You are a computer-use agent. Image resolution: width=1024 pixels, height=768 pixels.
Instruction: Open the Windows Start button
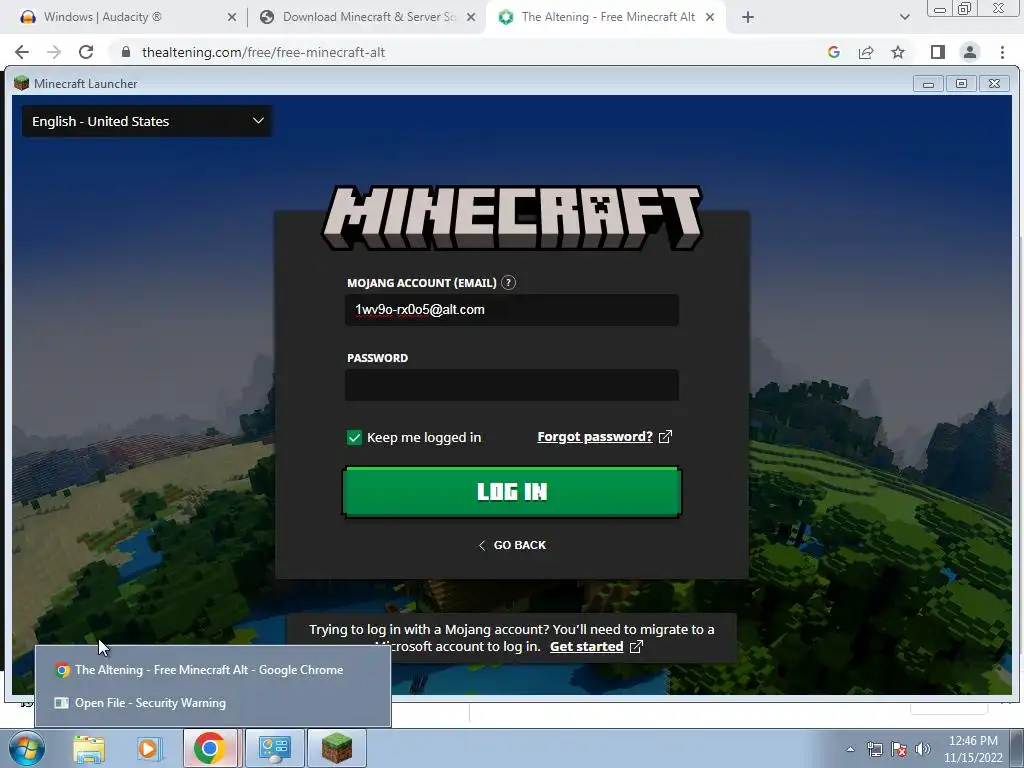(x=27, y=748)
